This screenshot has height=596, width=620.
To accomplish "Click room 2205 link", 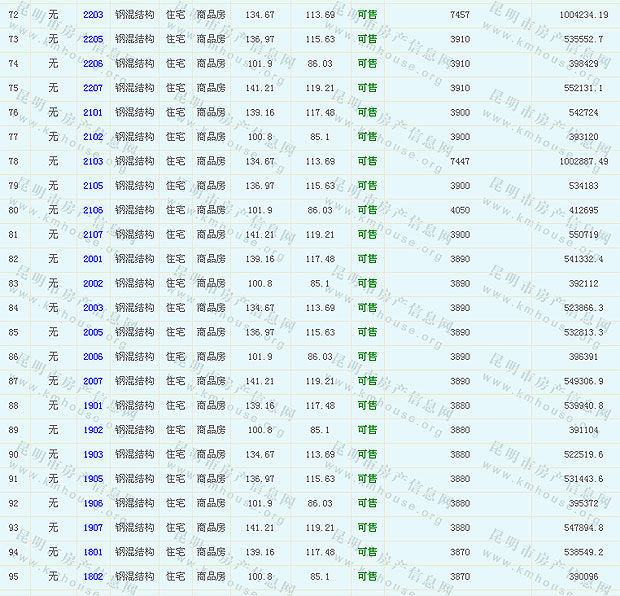I will click(92, 39).
